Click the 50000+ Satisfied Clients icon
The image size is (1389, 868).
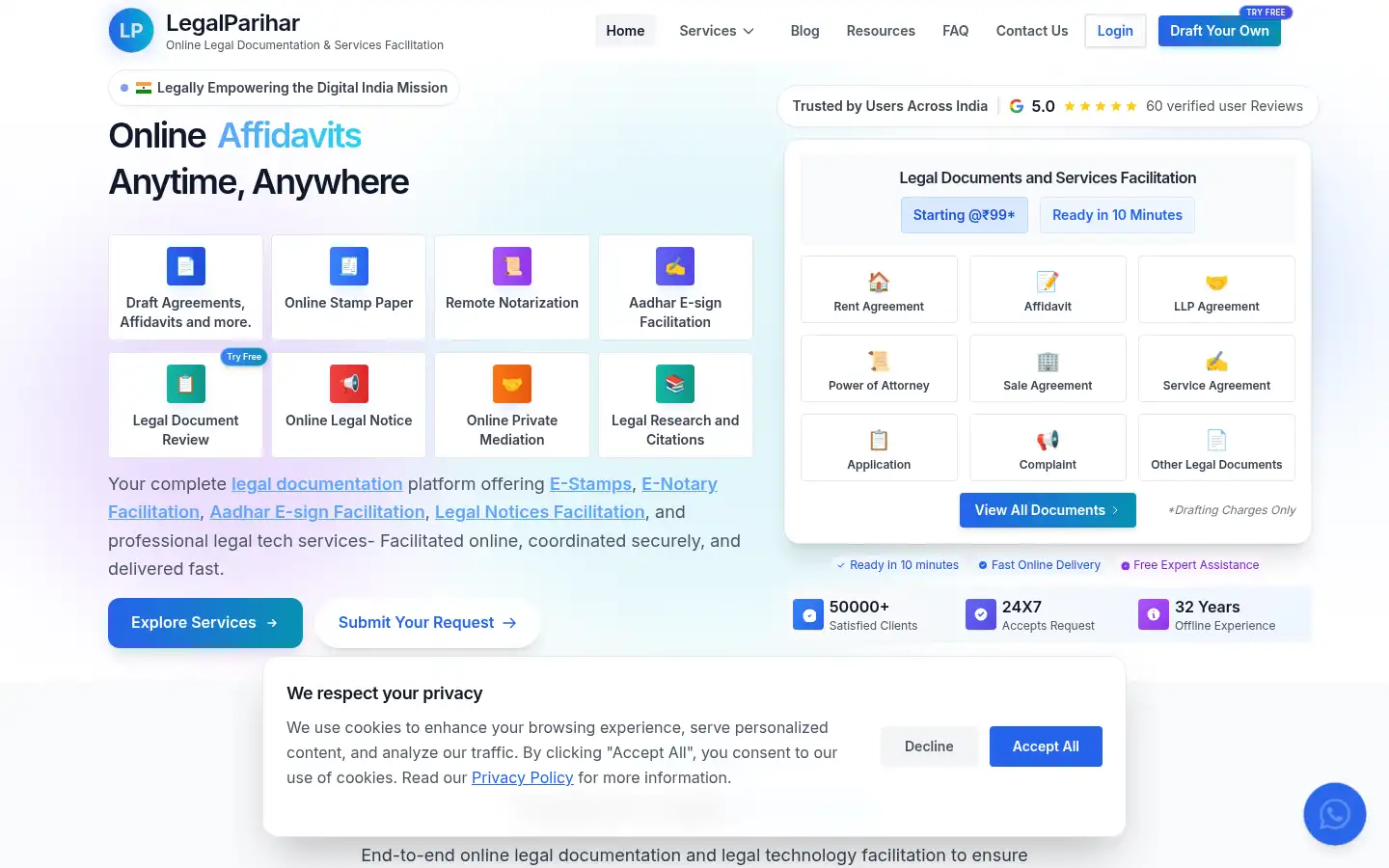point(808,614)
